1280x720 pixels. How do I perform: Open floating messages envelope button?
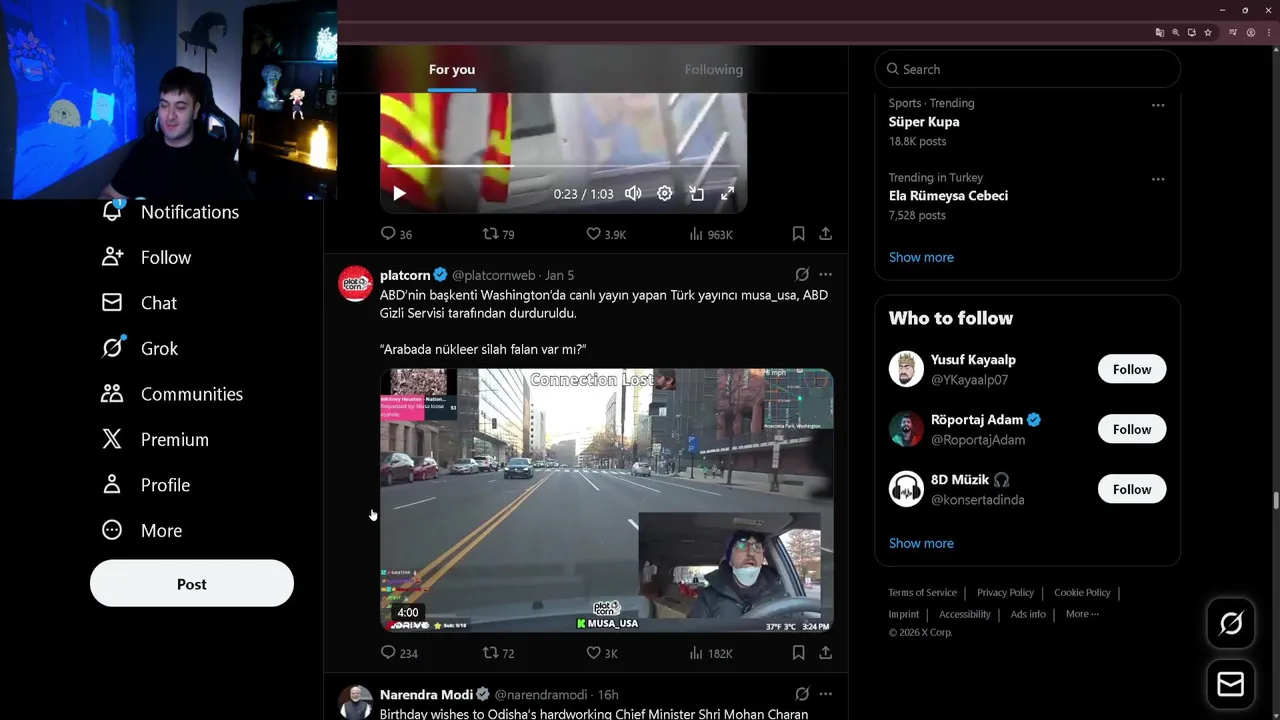coord(1231,684)
